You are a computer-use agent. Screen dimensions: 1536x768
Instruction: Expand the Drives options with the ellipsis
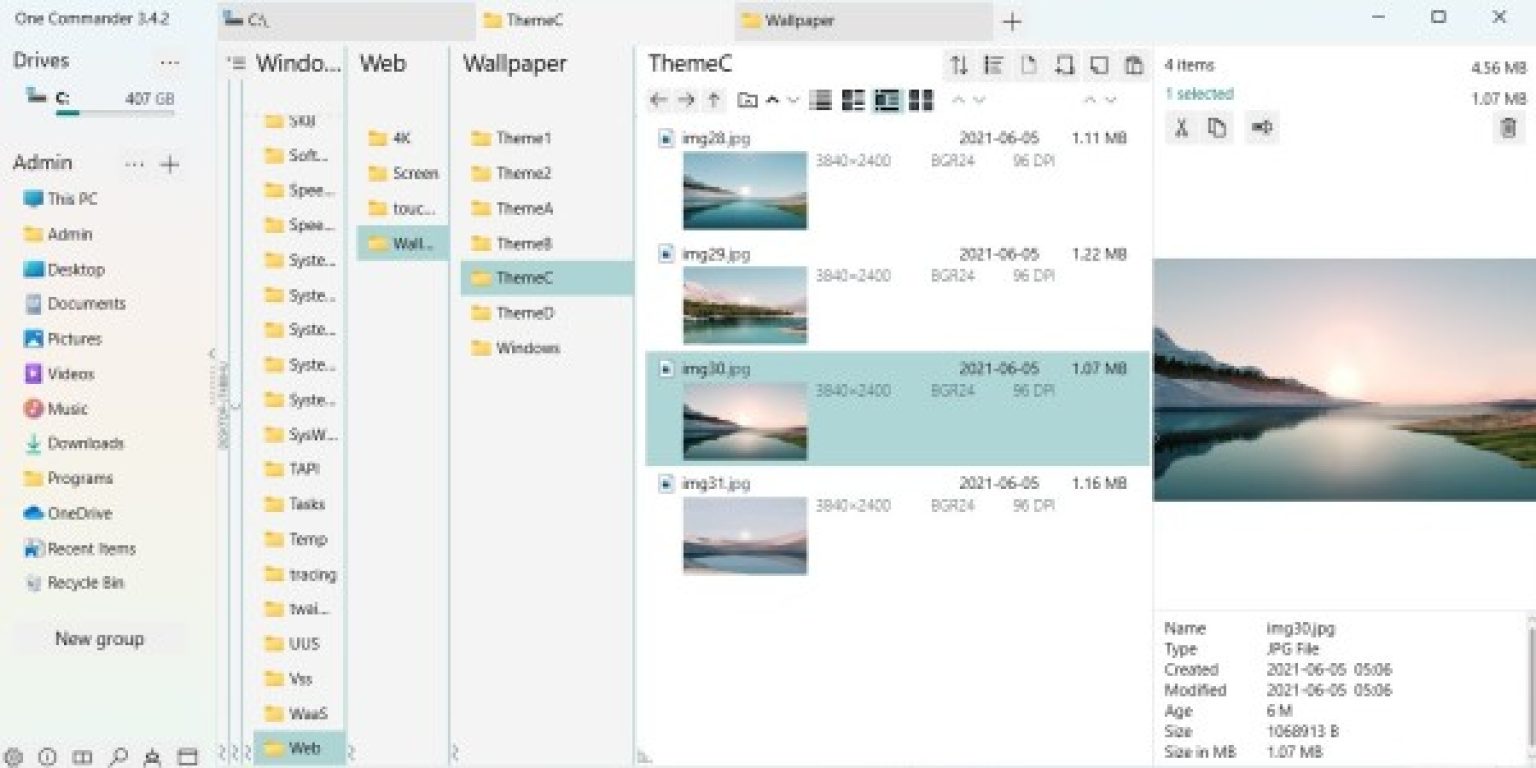pos(169,62)
